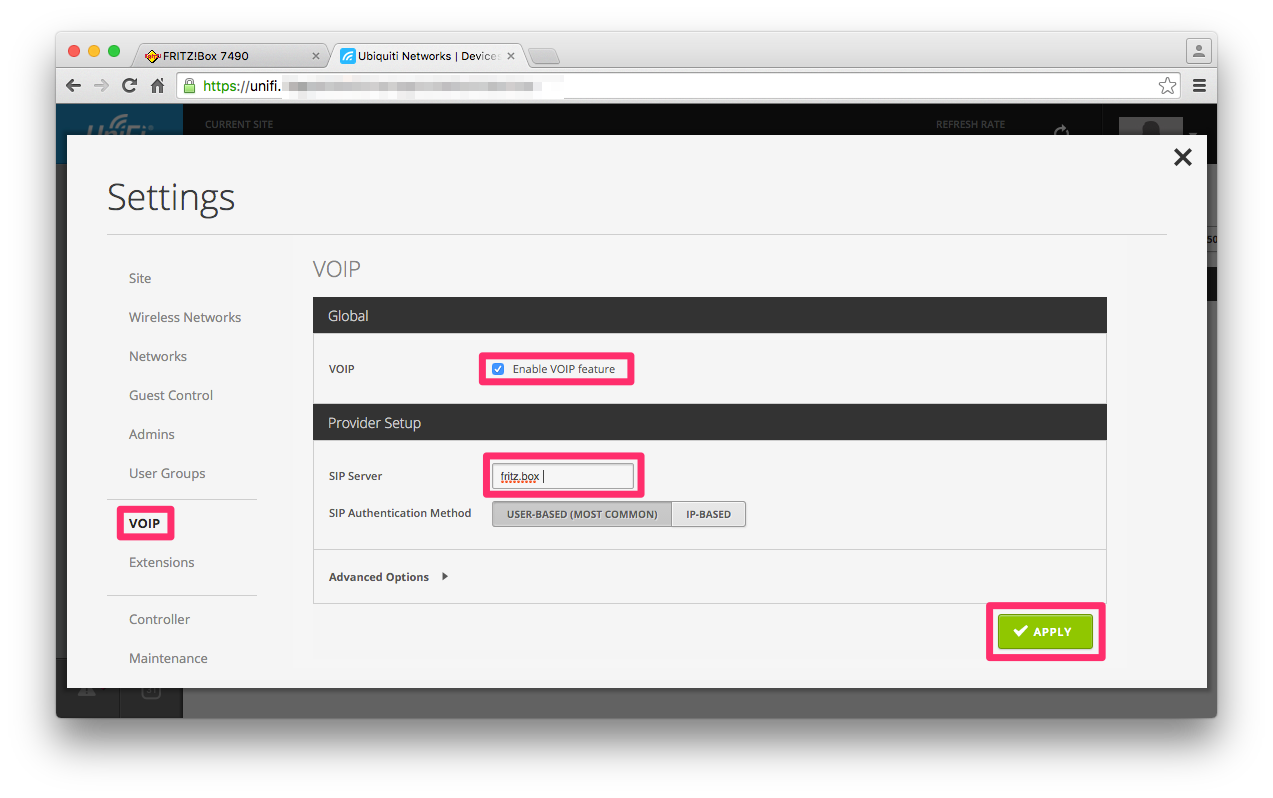Open the Extensions settings section

click(162, 562)
